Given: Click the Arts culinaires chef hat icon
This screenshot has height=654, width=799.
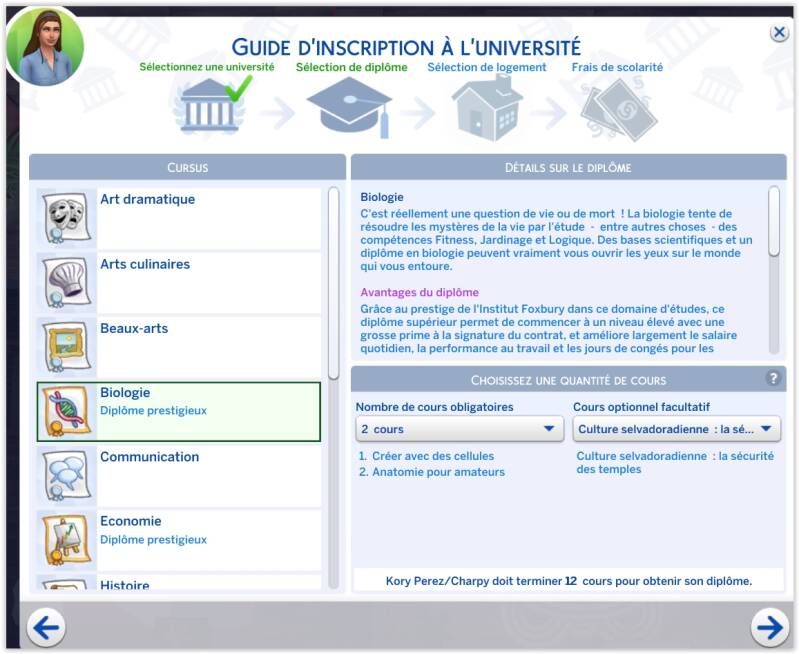Looking at the screenshot, I should pos(67,282).
